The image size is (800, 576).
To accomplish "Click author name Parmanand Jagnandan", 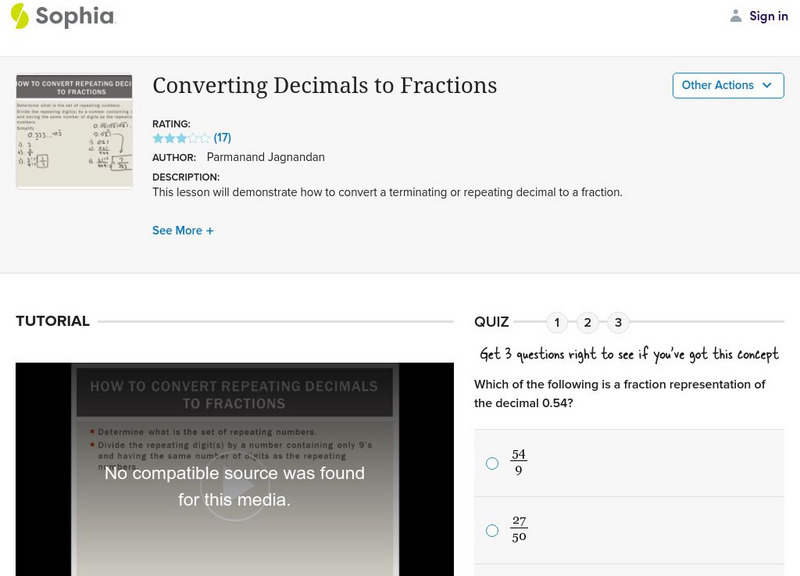I will click(264, 157).
